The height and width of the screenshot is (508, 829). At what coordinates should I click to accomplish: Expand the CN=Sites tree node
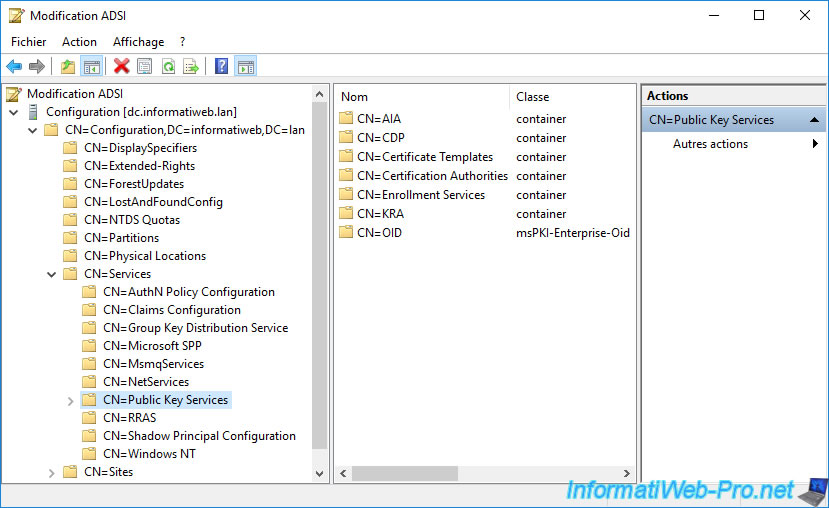[52, 472]
